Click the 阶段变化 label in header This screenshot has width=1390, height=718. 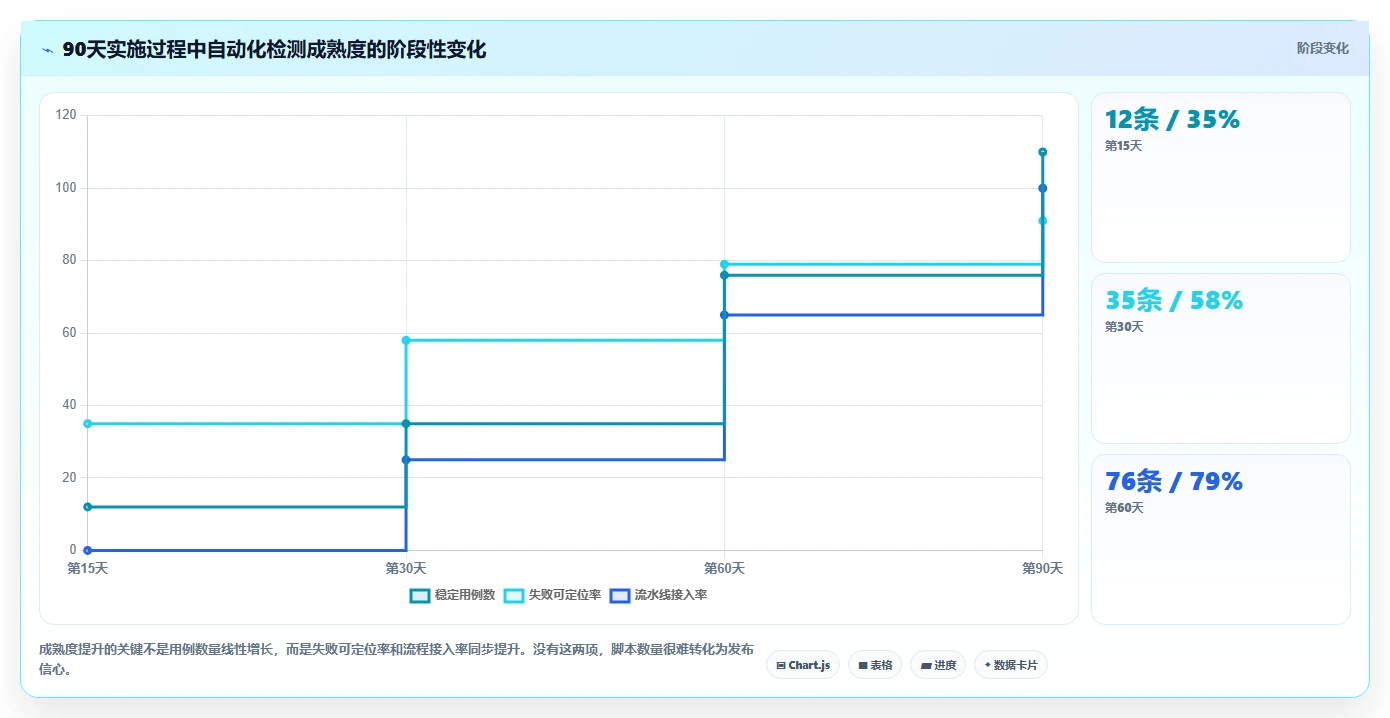click(x=1323, y=48)
